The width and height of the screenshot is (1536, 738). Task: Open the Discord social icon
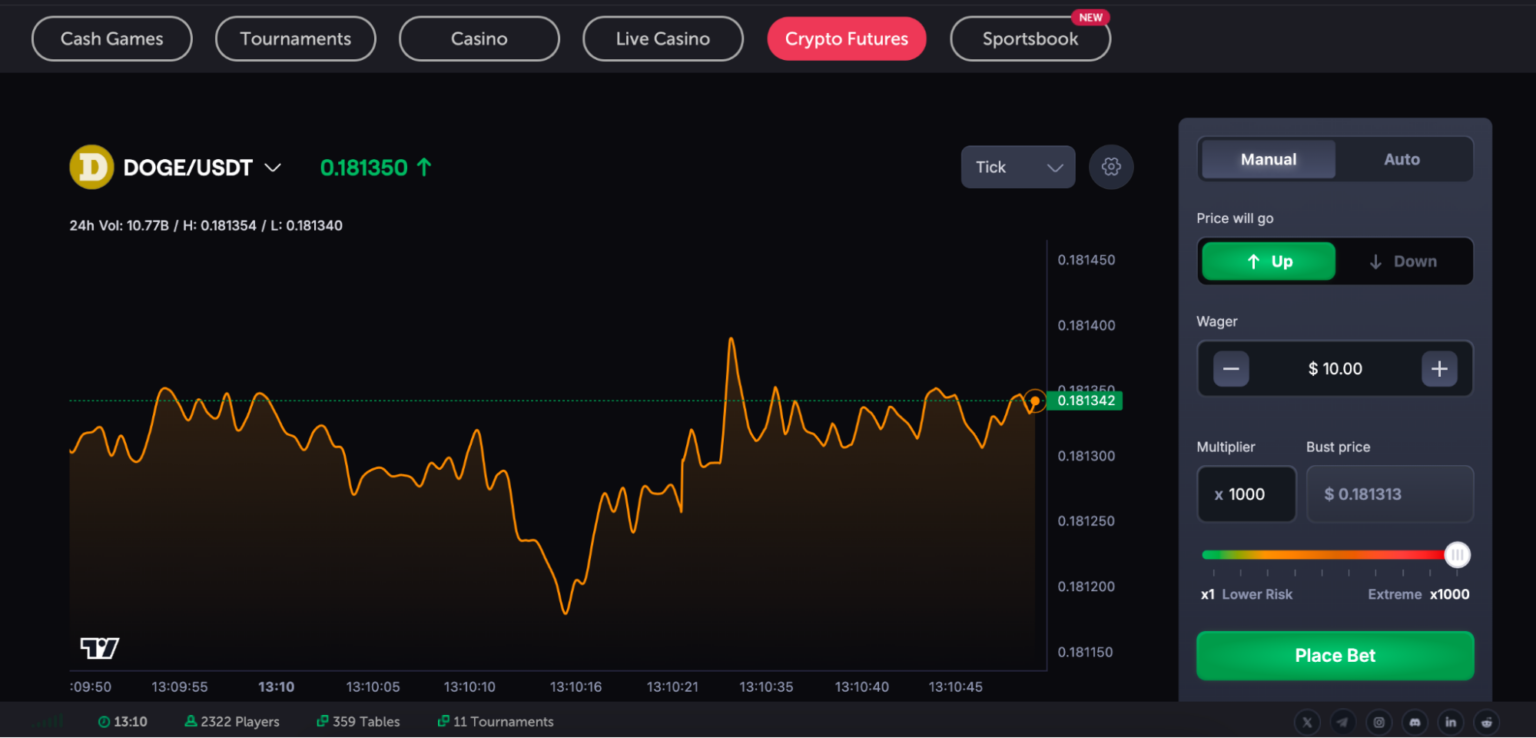[1415, 722]
